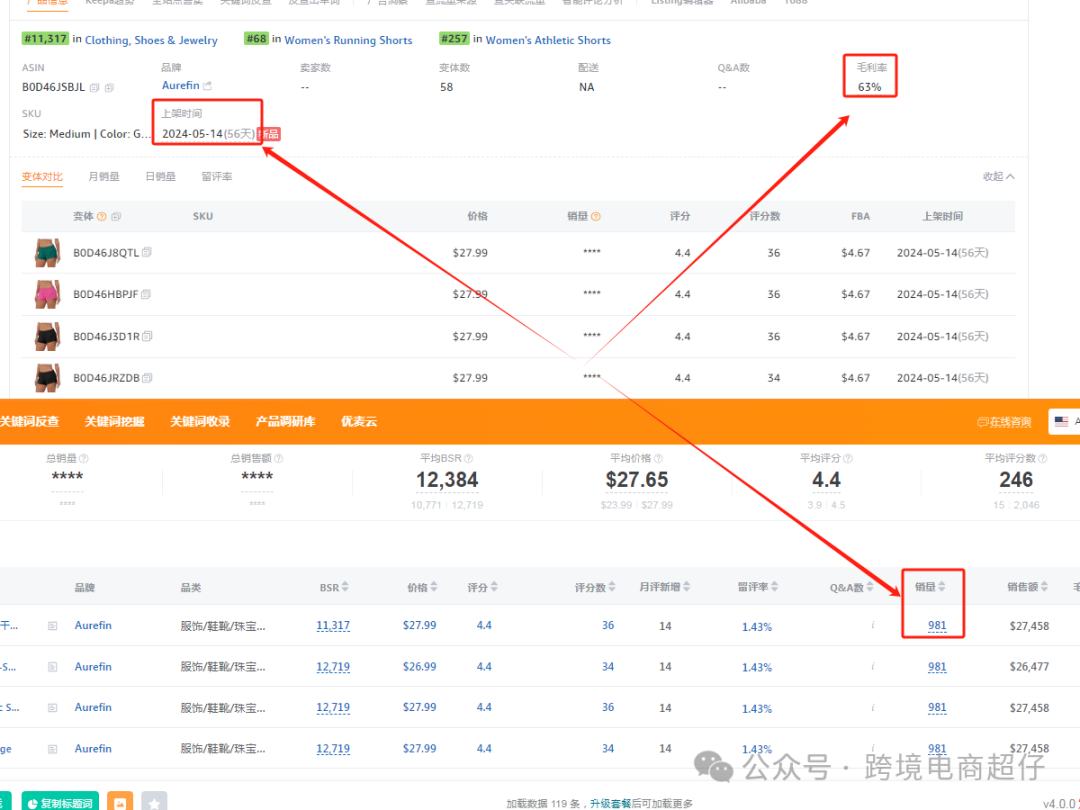This screenshot has width=1080, height=810.
Task: Click the 升级套餐 upgrade link
Action: [x=609, y=803]
